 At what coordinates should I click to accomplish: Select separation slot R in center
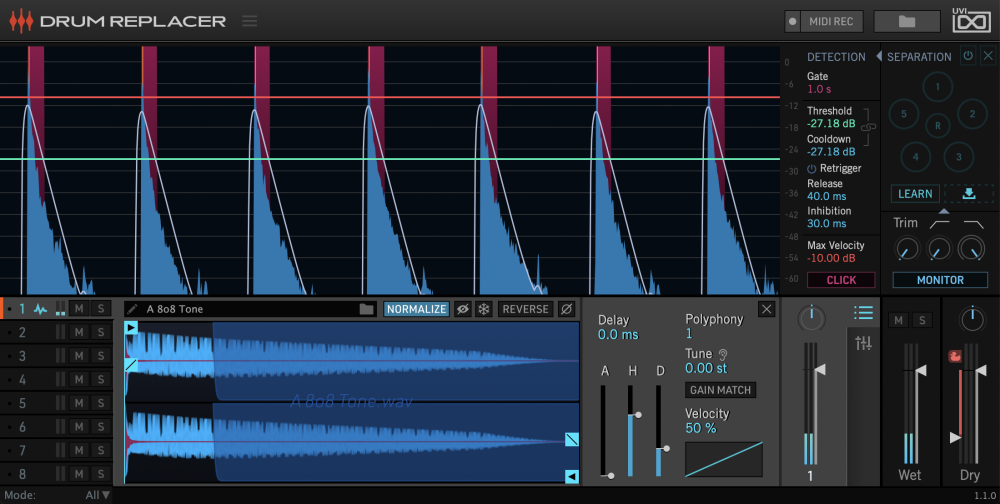(x=937, y=126)
